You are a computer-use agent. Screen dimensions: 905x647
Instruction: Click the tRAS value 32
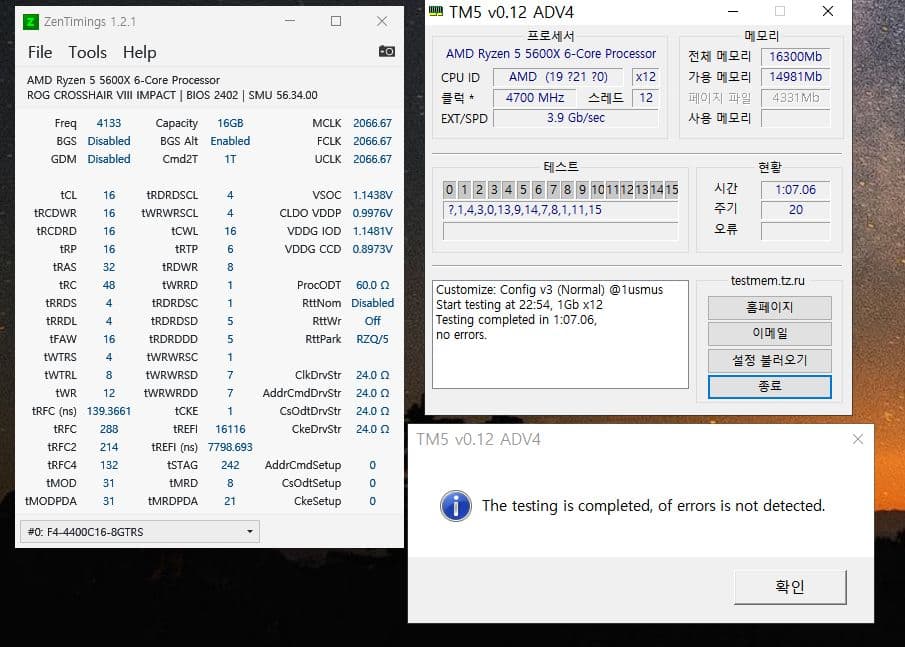point(109,267)
